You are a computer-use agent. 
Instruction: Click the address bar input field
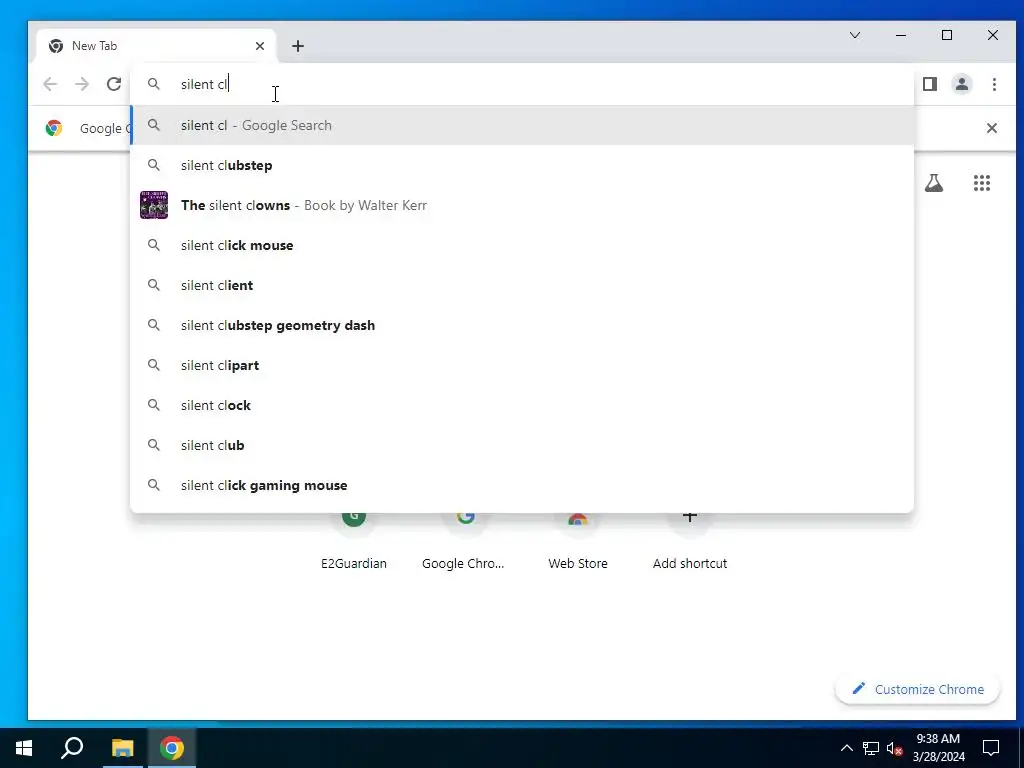click(522, 84)
